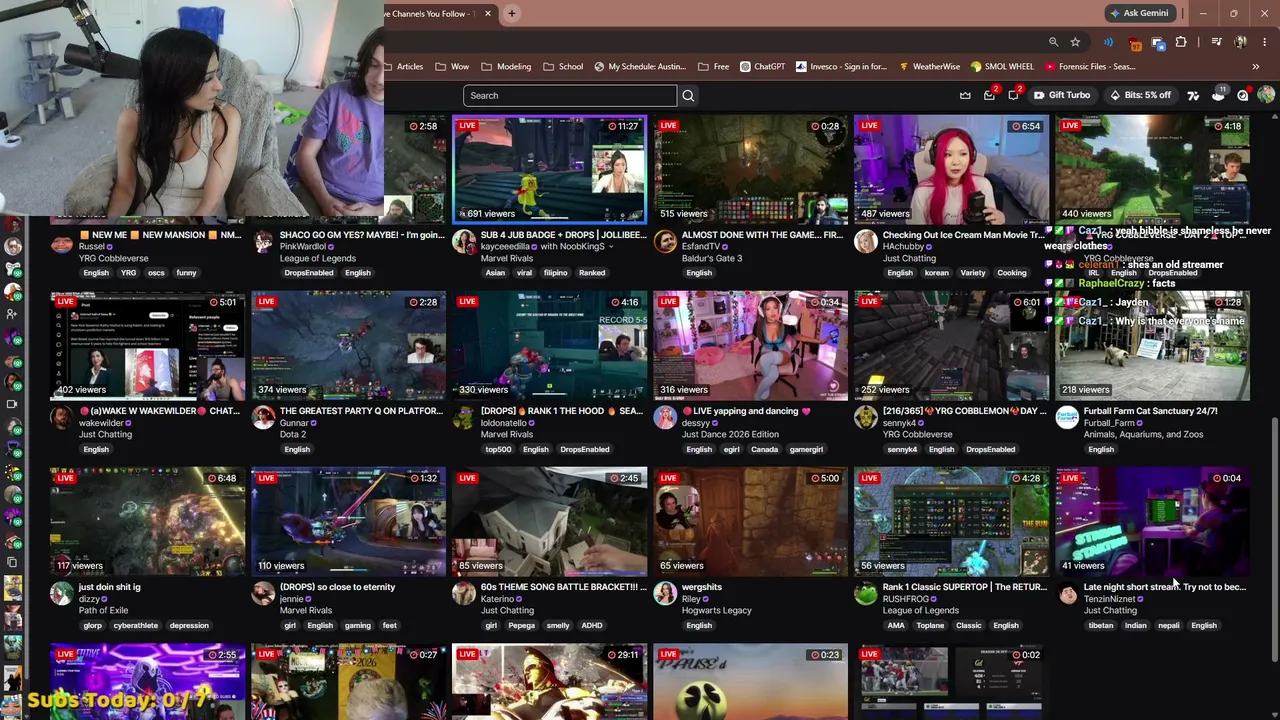Select the 'filipino' tag under kayceeedilla
1280x720 pixels.
(555, 273)
